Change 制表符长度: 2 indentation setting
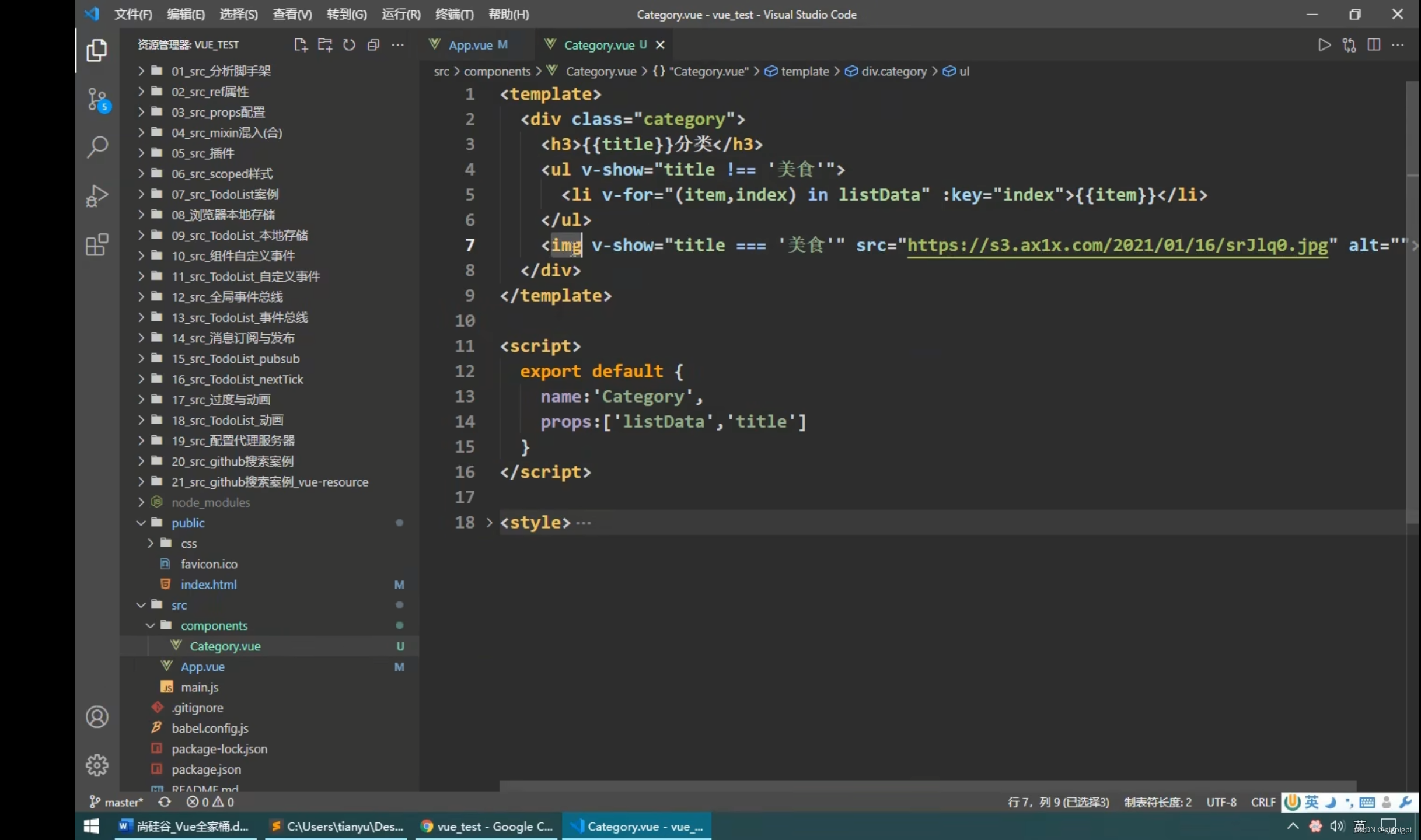1421x840 pixels. (1158, 802)
